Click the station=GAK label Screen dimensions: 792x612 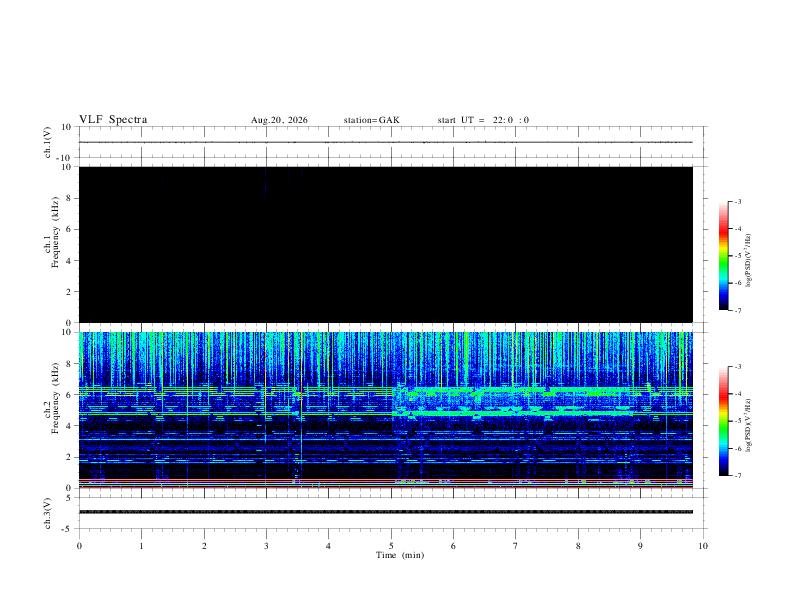point(371,120)
